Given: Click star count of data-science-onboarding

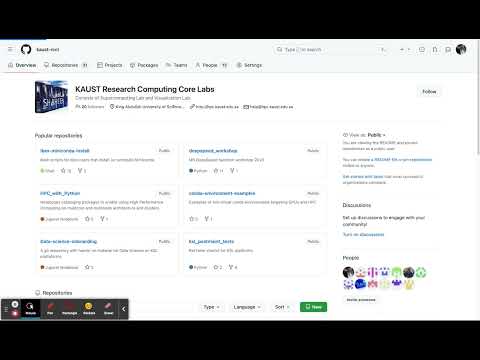Looking at the screenshot, I should point(89,267).
